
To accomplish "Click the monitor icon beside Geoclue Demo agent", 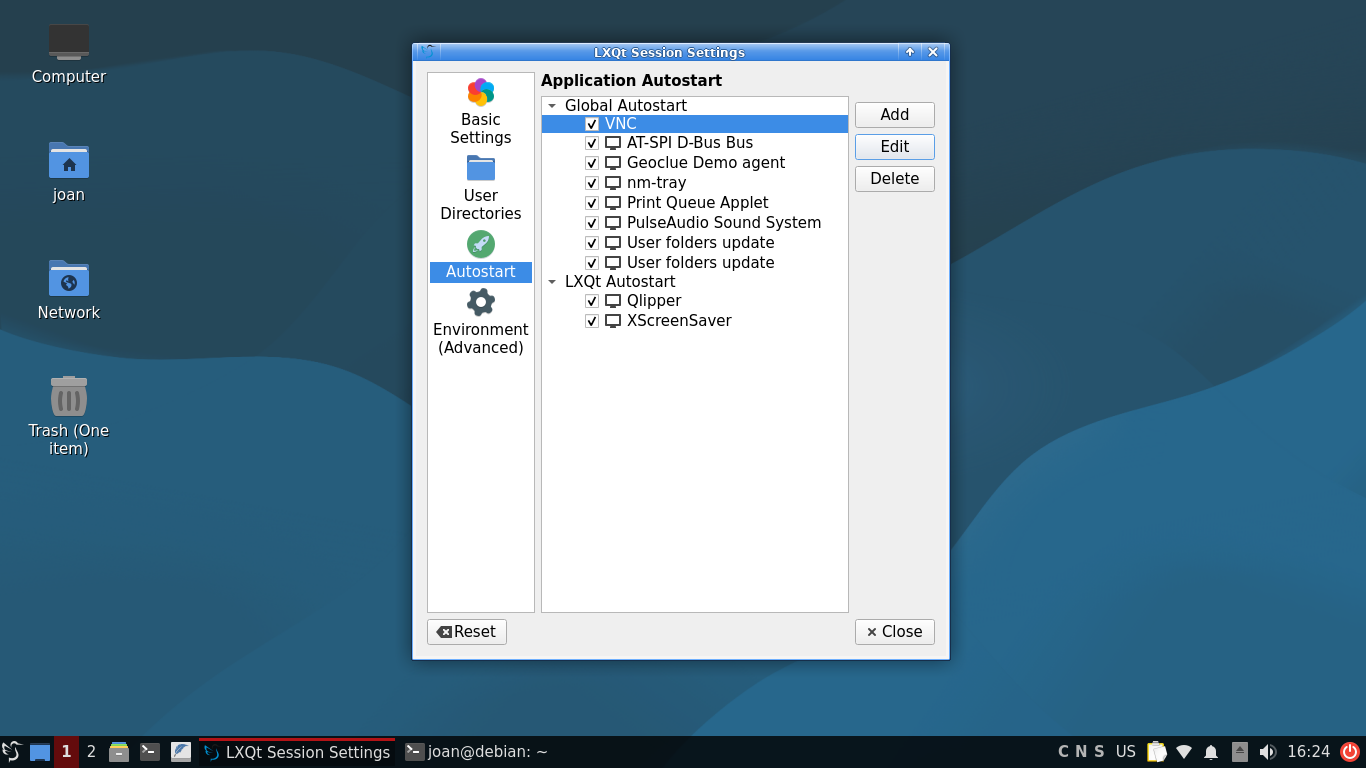I will (x=613, y=163).
